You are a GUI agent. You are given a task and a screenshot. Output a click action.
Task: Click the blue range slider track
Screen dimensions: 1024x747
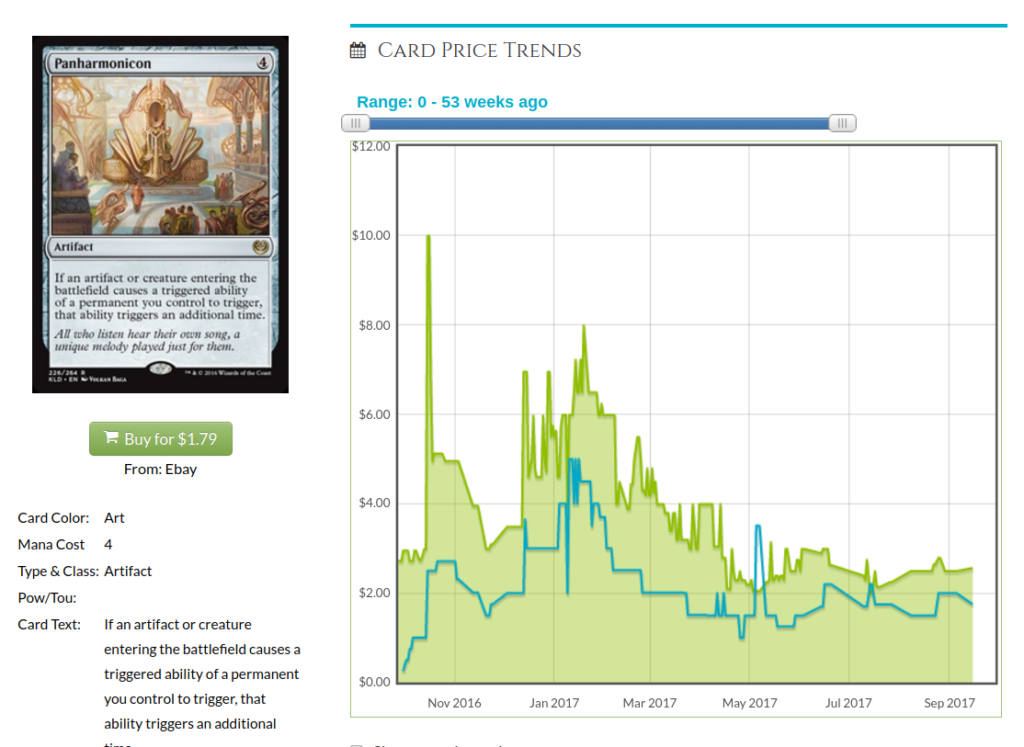click(599, 123)
